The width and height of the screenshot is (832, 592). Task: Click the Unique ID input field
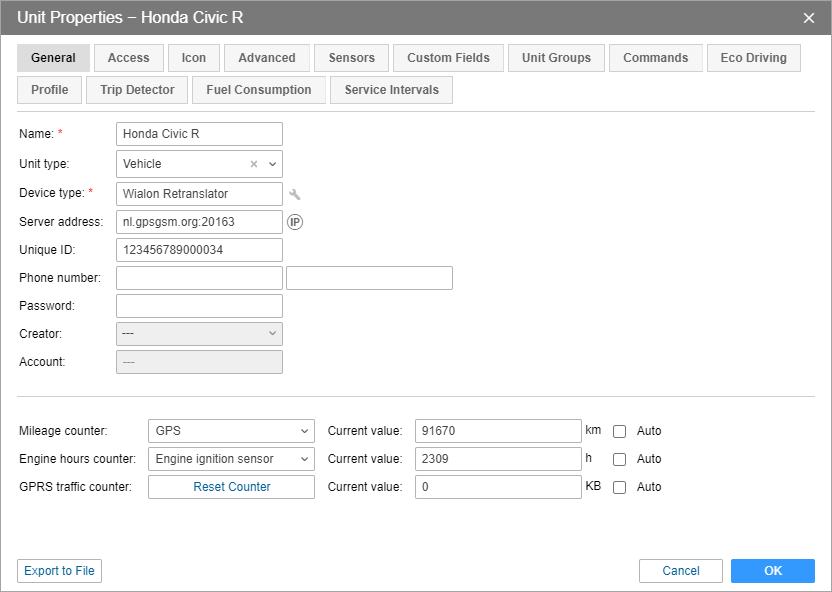pyautogui.click(x=199, y=250)
